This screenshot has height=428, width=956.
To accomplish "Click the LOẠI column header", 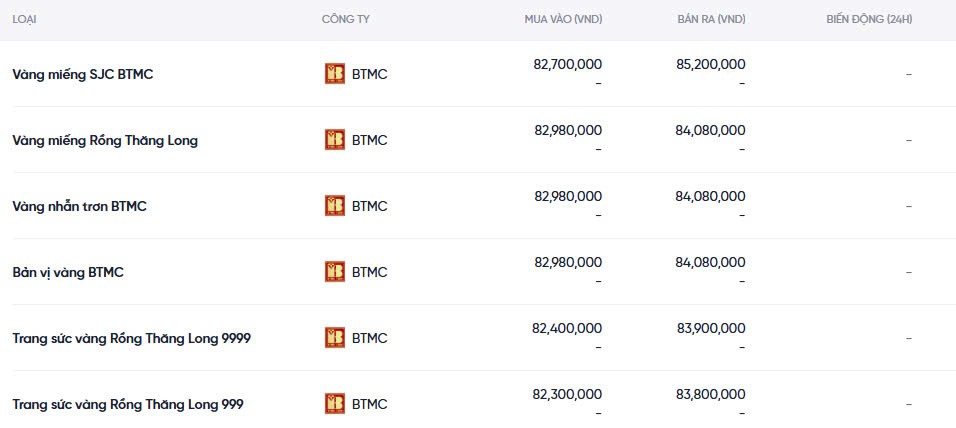I will pos(26,20).
